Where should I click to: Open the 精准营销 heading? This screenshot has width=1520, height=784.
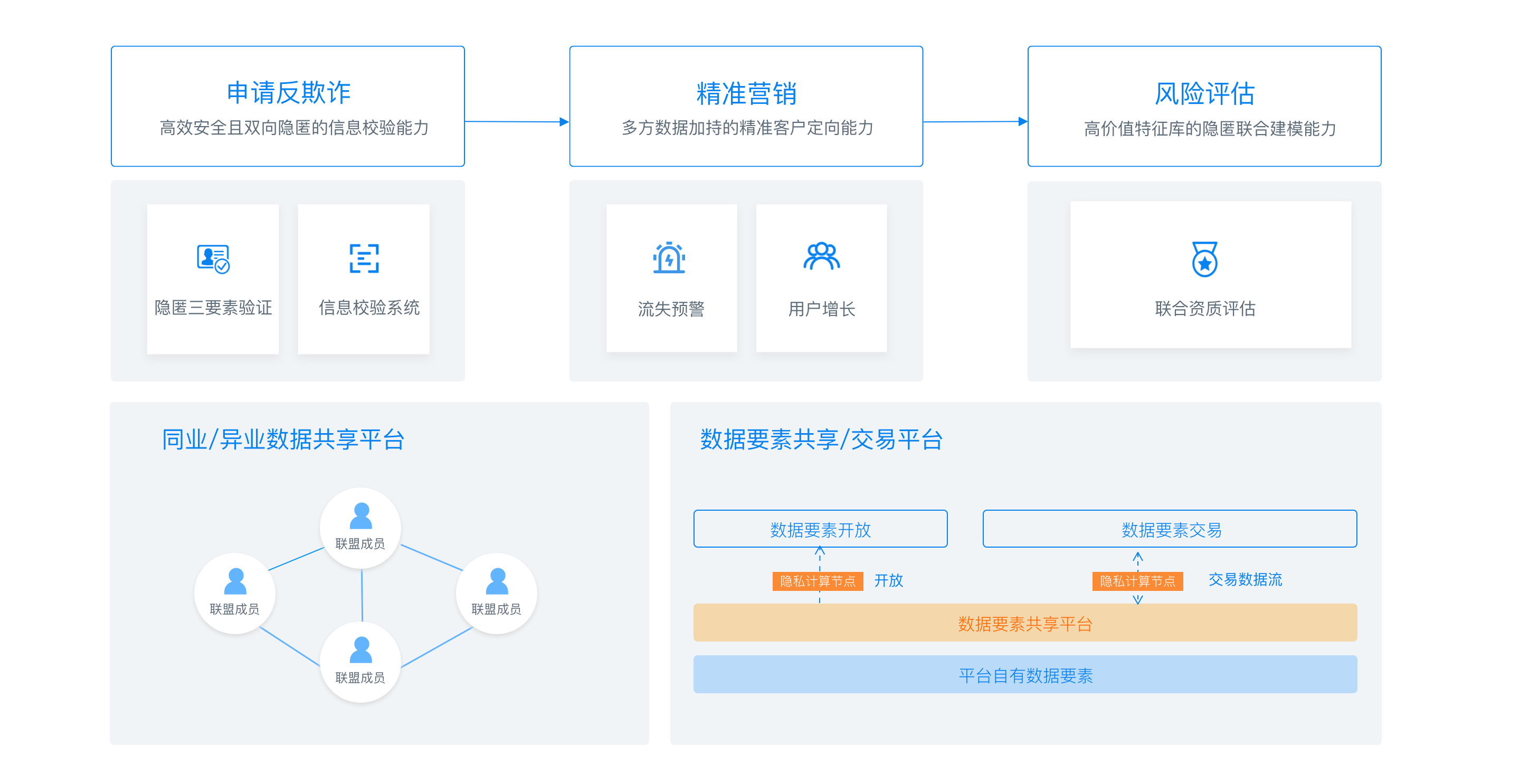pos(746,93)
